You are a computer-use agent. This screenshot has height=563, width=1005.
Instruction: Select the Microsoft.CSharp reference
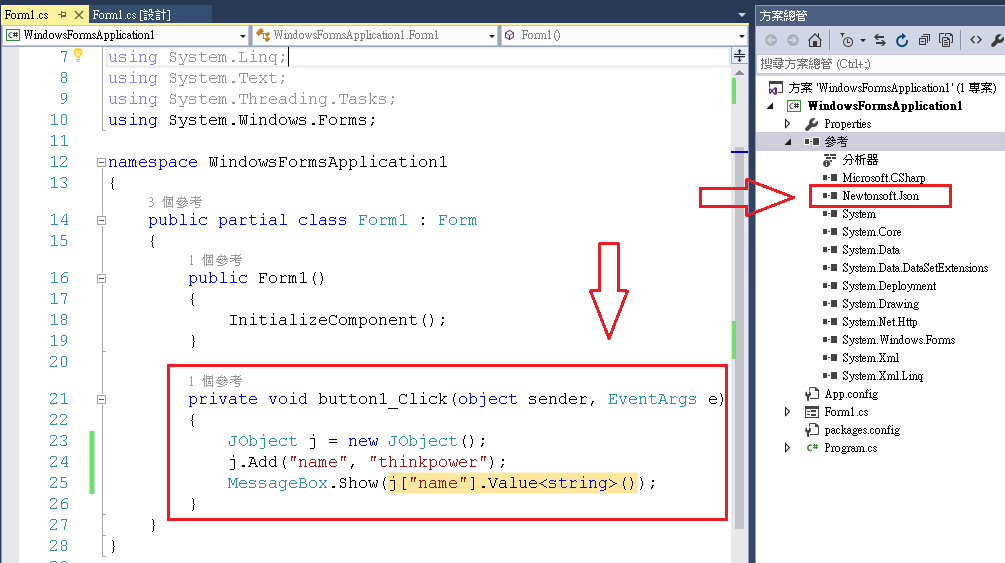883,178
